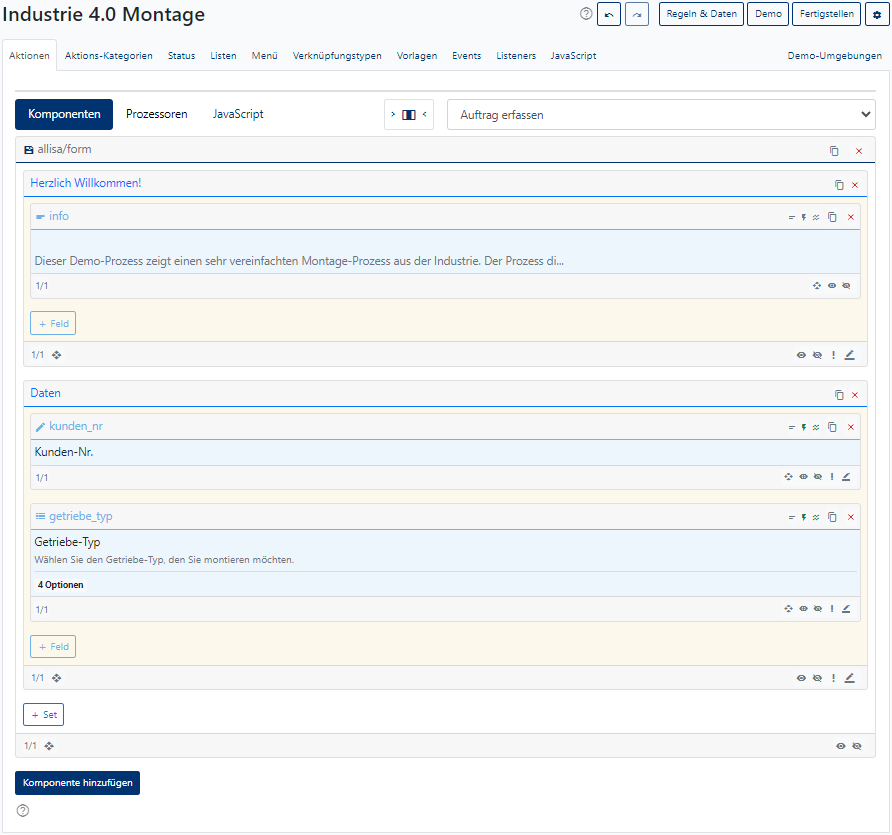Click lightning bolt icon of info field

pos(804,217)
